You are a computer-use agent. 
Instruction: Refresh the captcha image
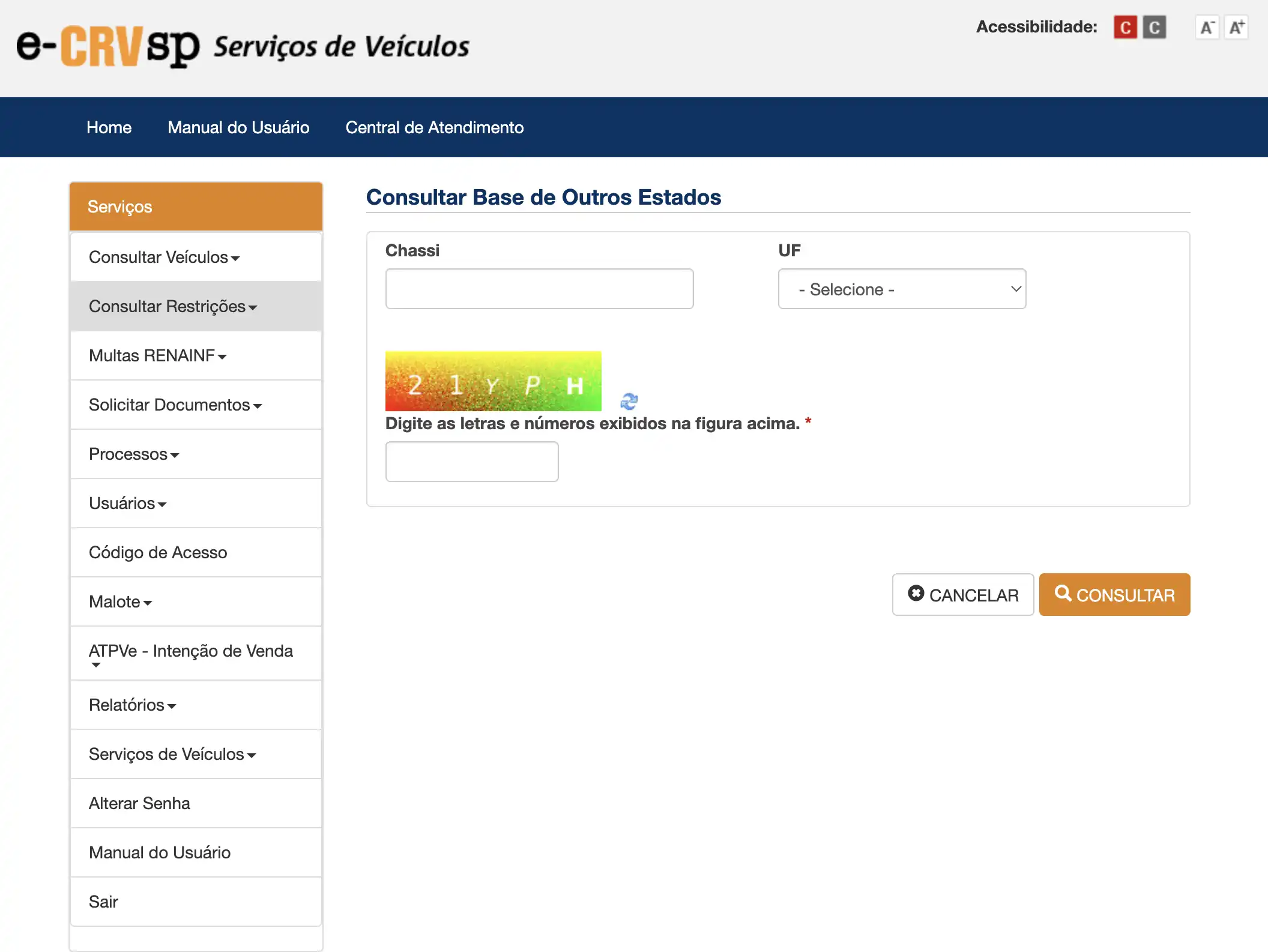click(x=629, y=401)
